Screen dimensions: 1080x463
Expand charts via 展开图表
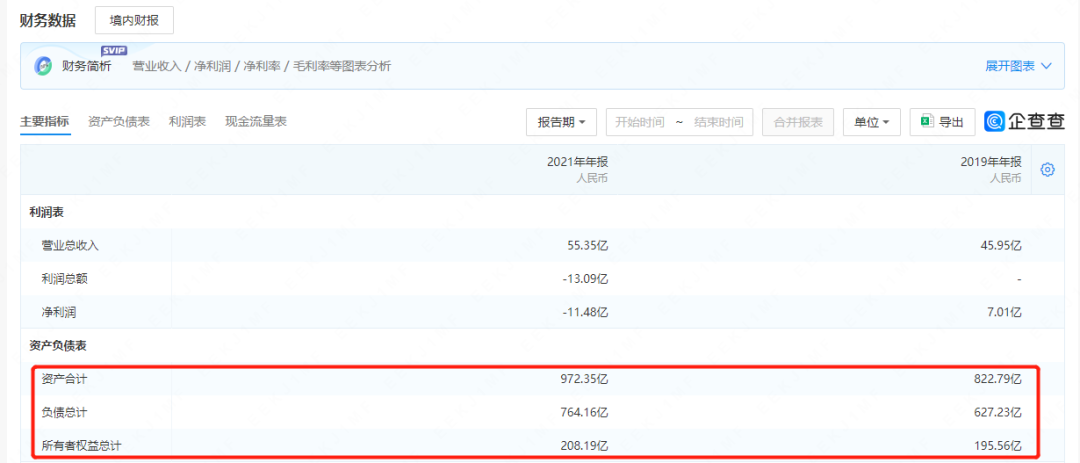click(x=1018, y=66)
